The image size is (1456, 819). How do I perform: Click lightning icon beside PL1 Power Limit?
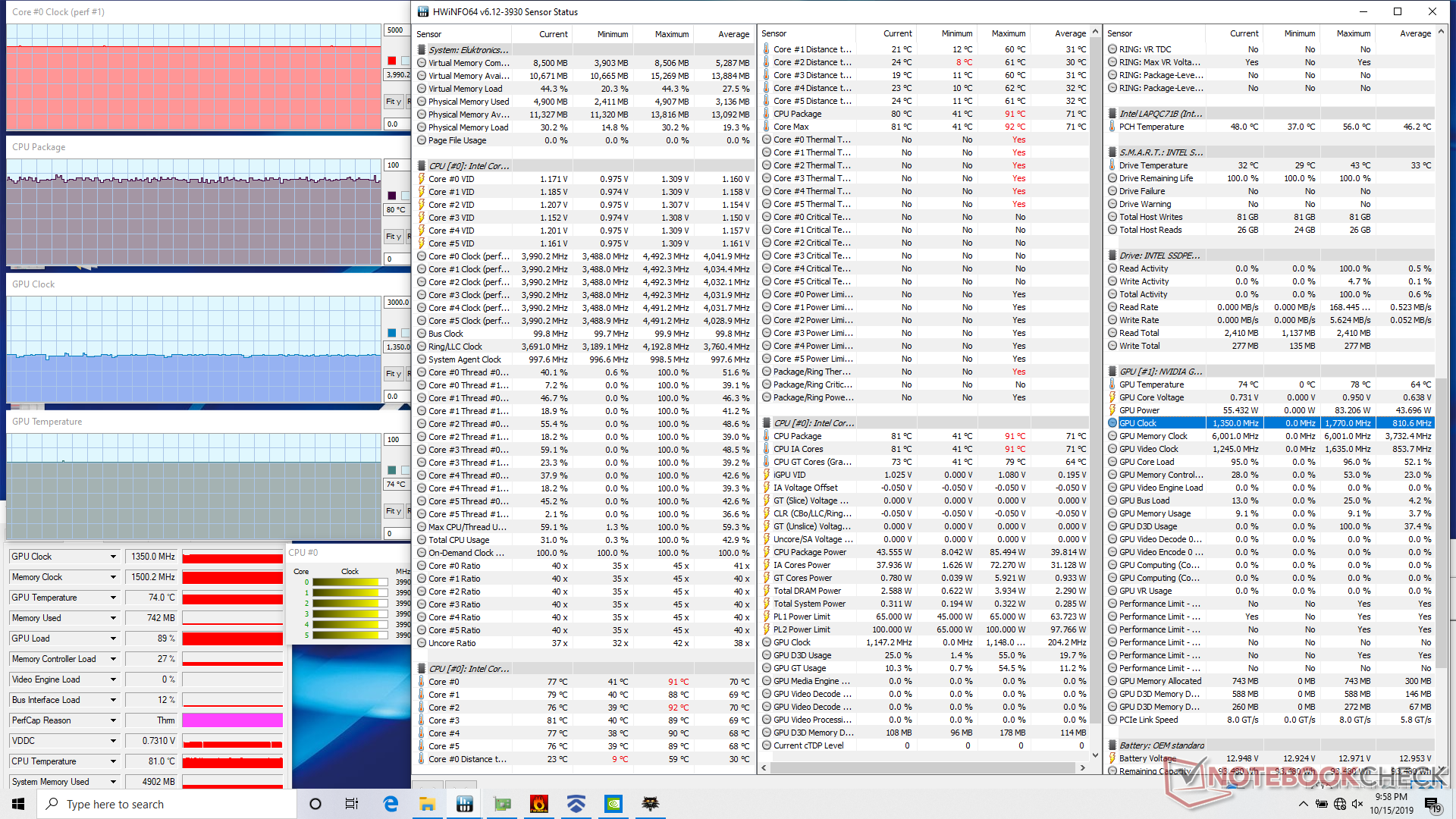tap(767, 617)
